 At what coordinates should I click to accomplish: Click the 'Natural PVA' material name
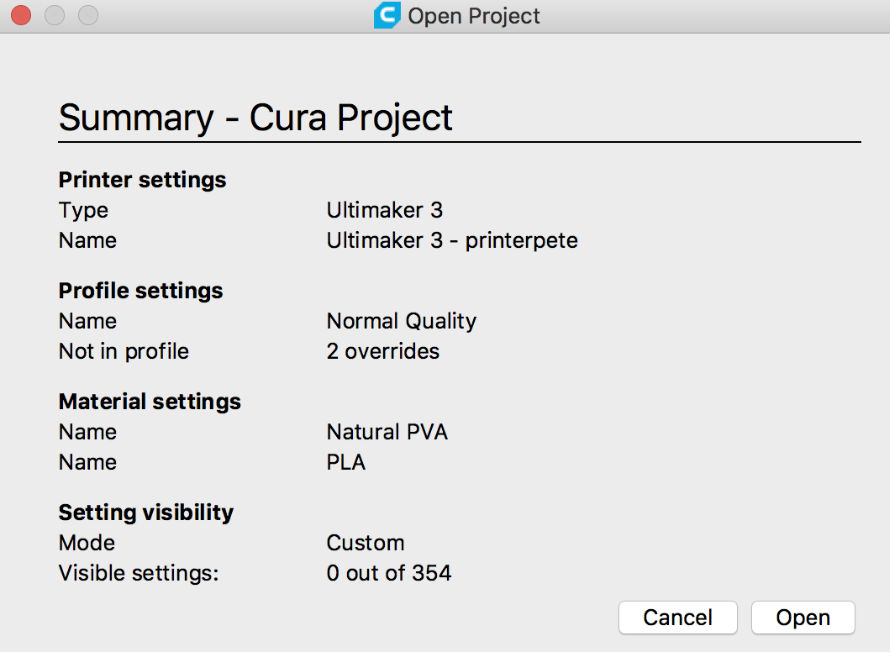click(x=387, y=432)
